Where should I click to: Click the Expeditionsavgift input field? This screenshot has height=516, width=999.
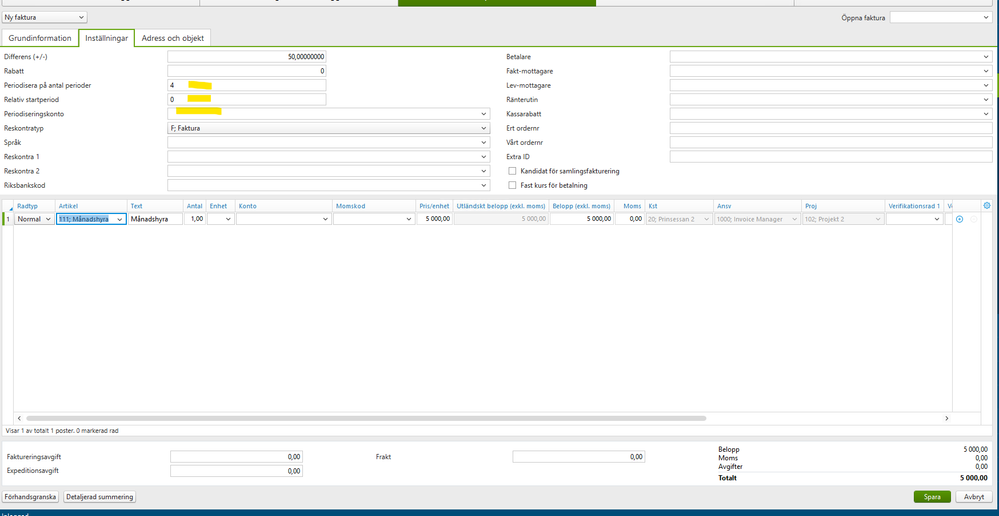(x=236, y=471)
